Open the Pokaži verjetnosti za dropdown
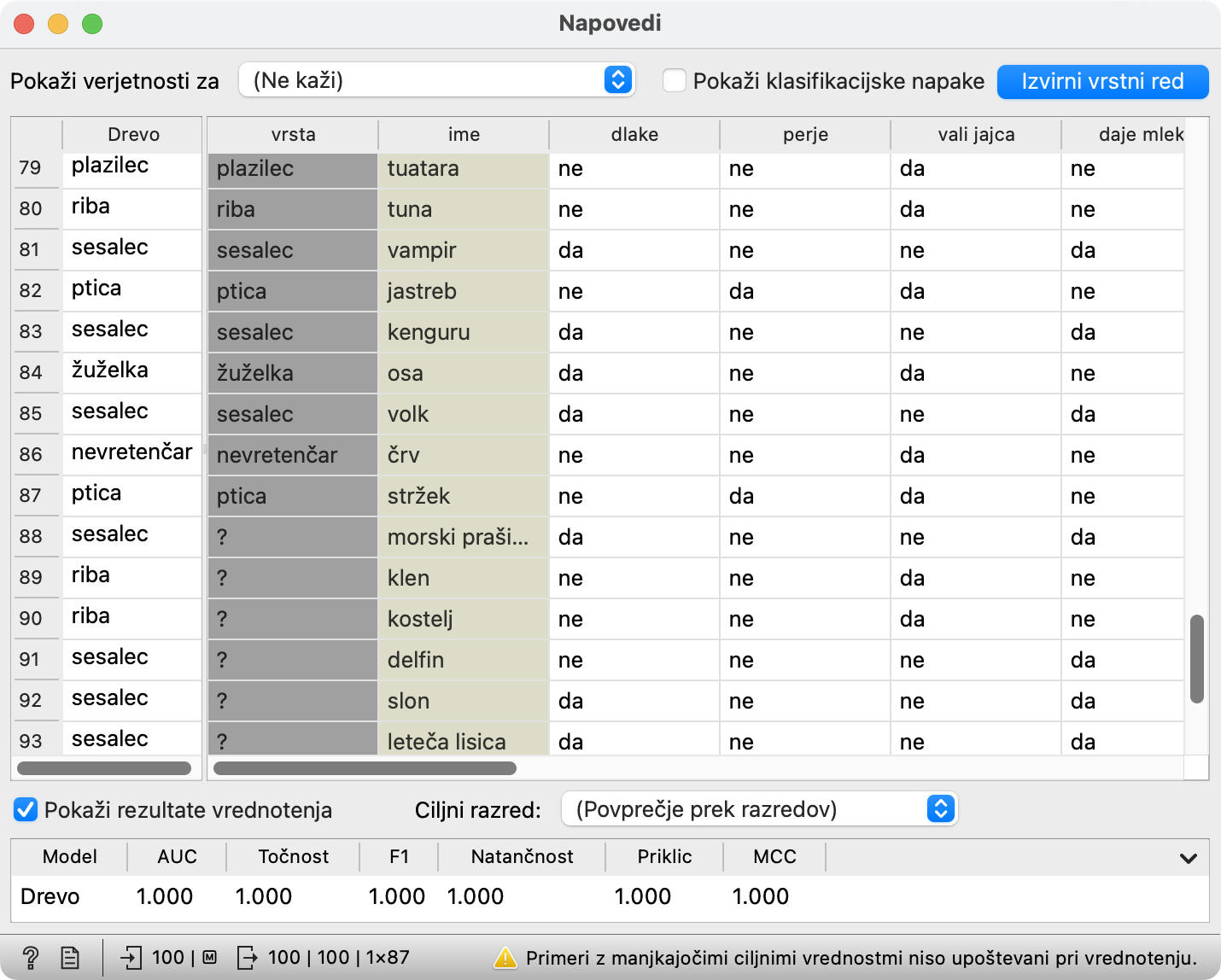 [x=436, y=80]
